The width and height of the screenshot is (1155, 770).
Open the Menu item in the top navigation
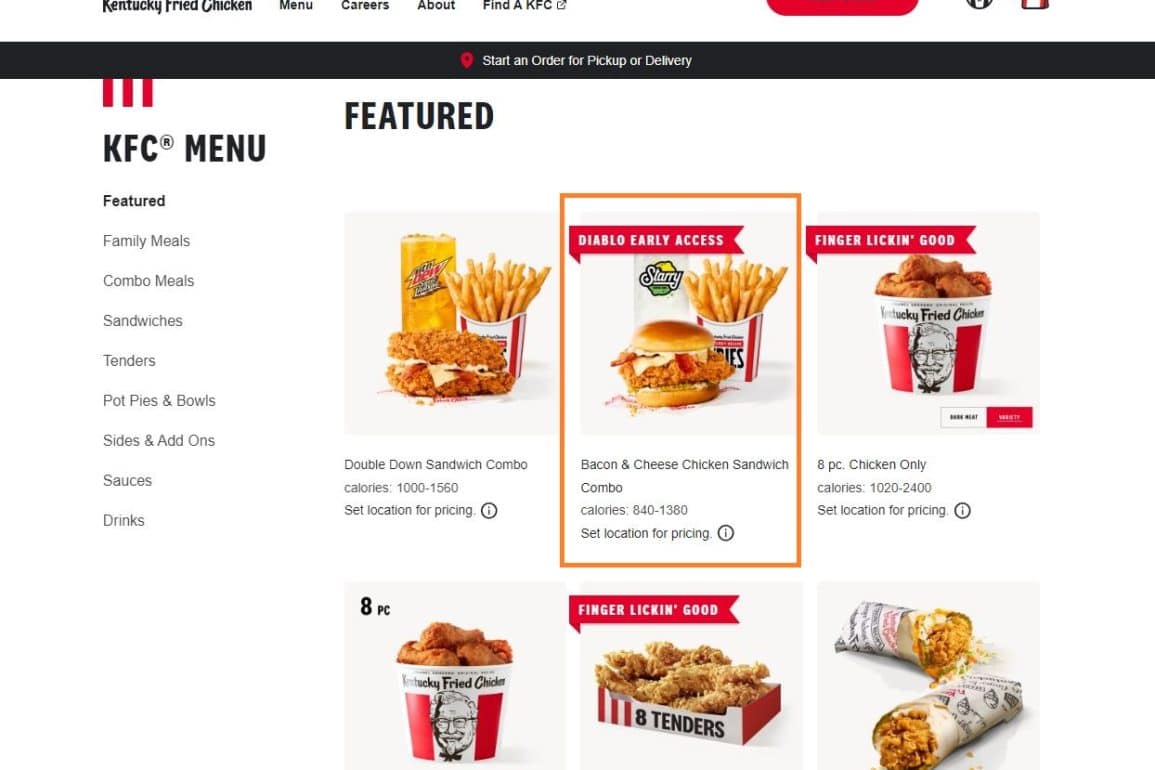(x=296, y=5)
